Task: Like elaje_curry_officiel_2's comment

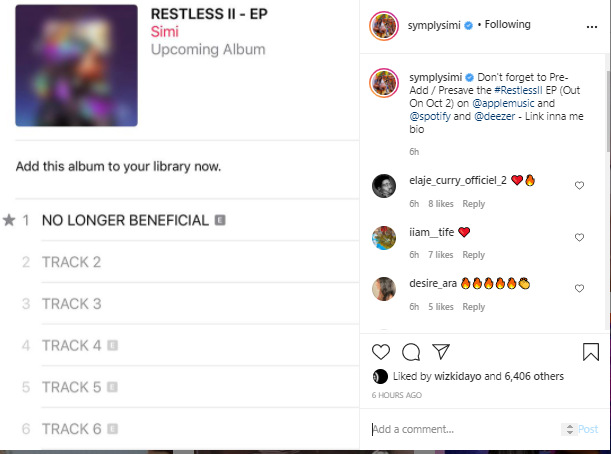Action: [x=579, y=185]
